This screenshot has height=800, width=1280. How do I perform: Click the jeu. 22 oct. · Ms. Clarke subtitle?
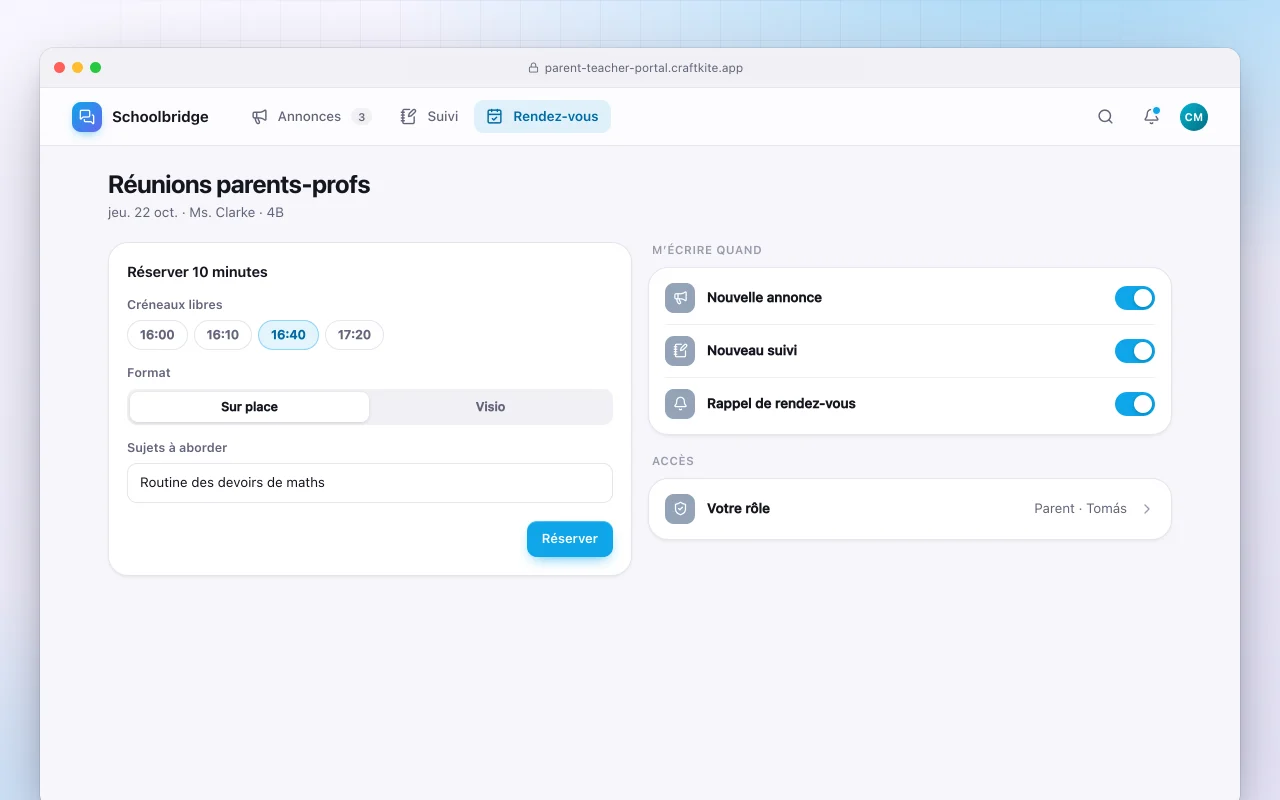tap(196, 213)
